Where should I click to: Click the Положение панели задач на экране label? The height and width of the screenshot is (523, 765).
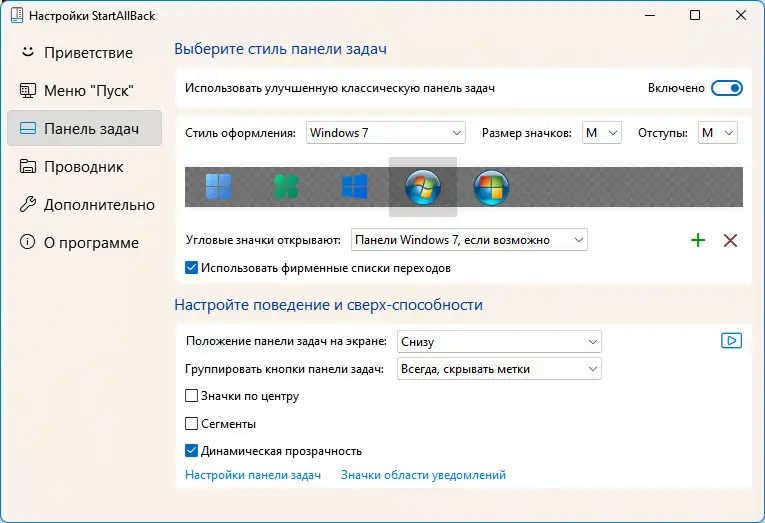pos(286,341)
